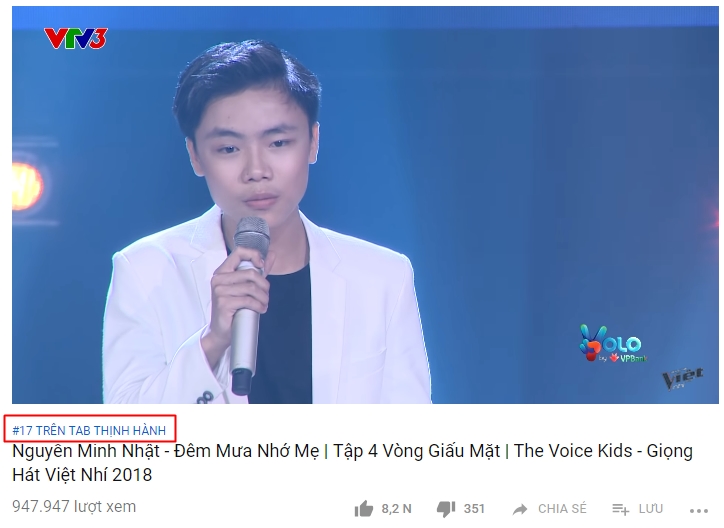This screenshot has width=724, height=528.
Task: Click the share arrow icon
Action: pos(520,510)
